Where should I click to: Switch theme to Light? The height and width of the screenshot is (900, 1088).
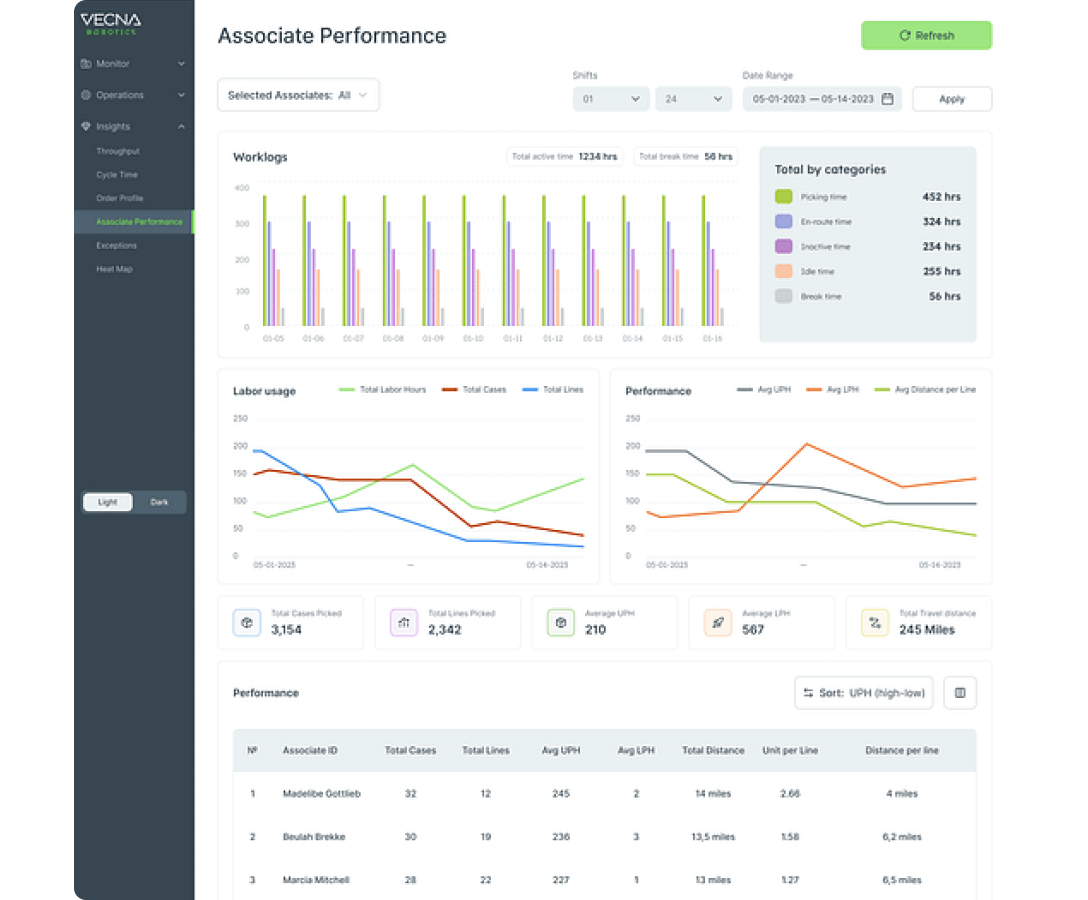[108, 502]
